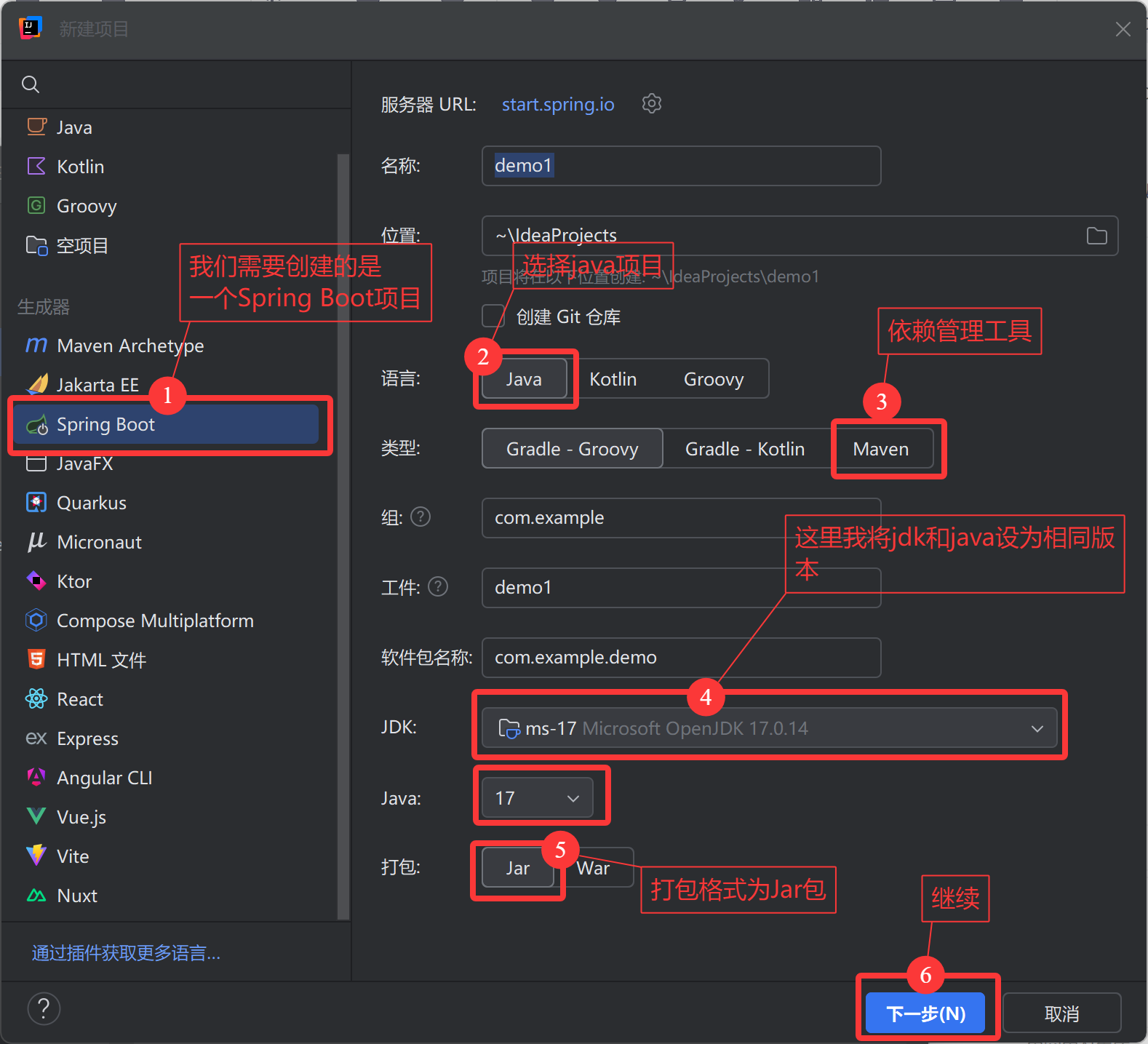Click the empty project folder icon
This screenshot has height=1044, width=1148.
point(36,245)
